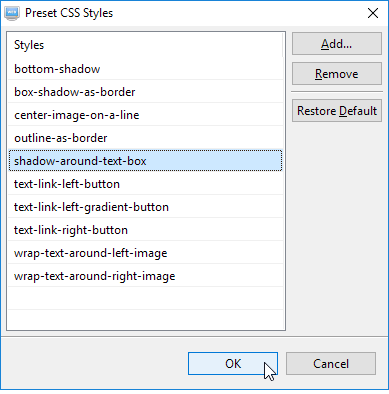This screenshot has width=389, height=394.
Task: Select the bottom-shadow style
Action: (x=145, y=69)
